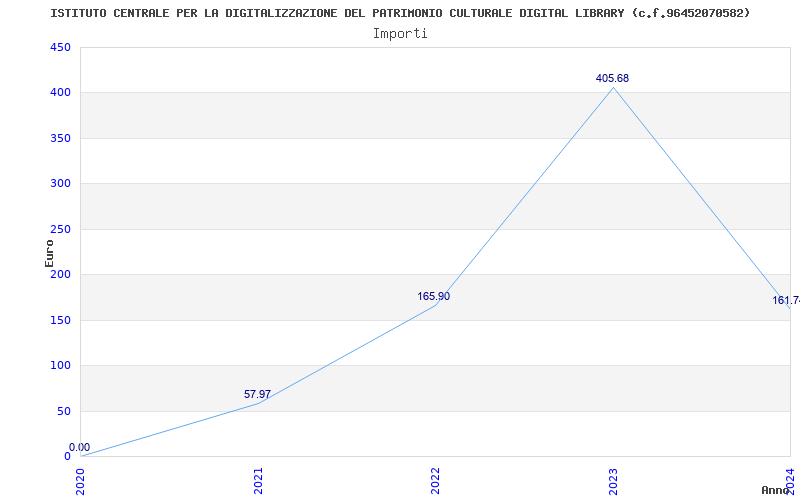Viewport: 800px width, 500px height.
Task: Select the 100 y-axis tick label
Action: click(60, 365)
